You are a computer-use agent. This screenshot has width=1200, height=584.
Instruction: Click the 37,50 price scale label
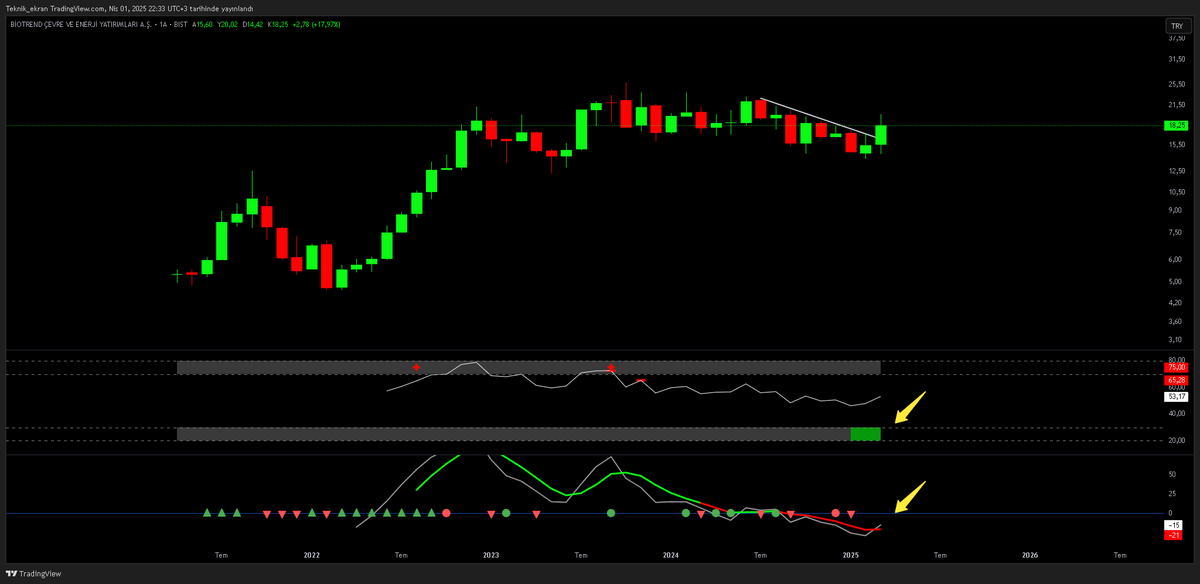point(1176,40)
